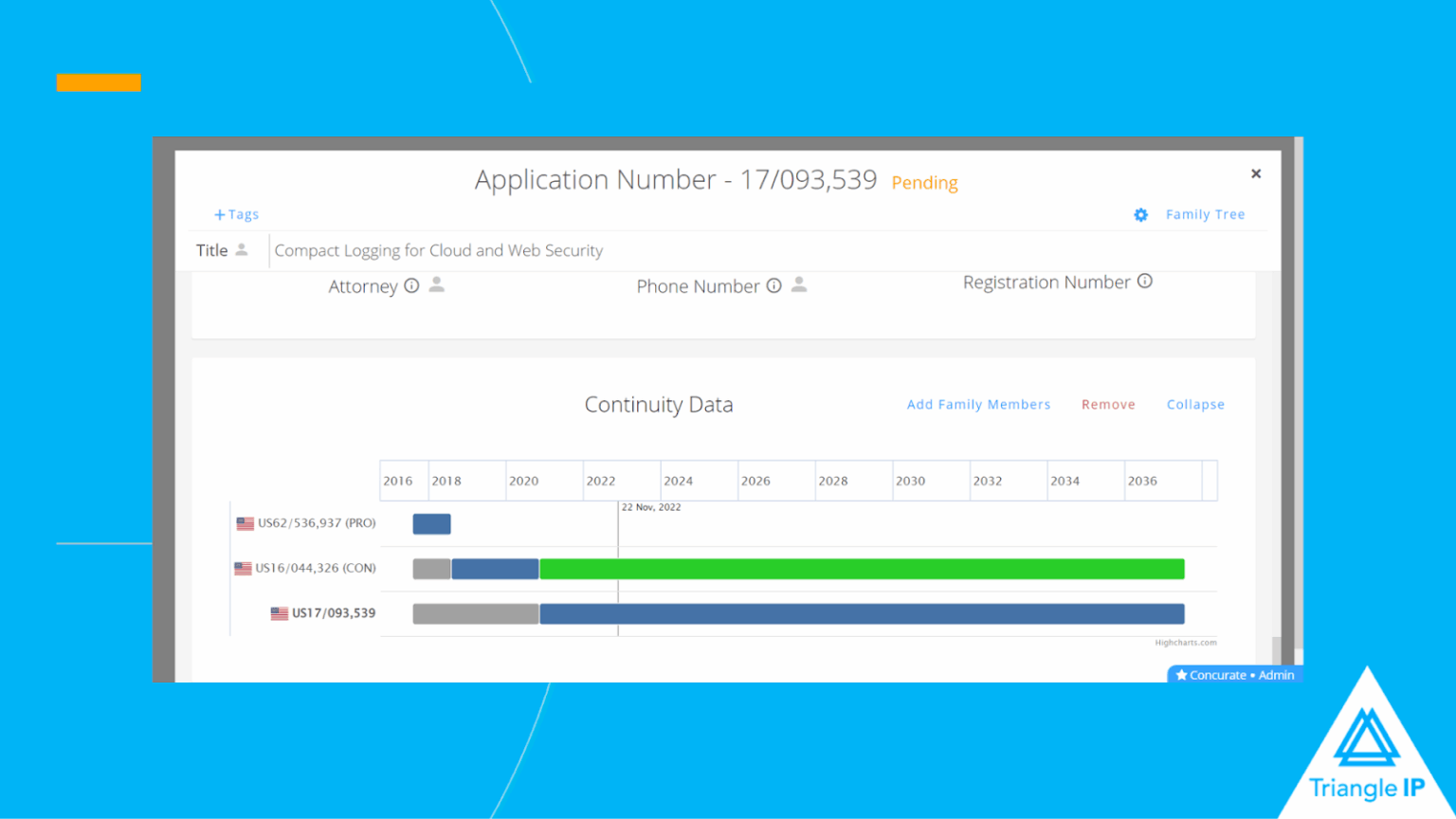Screen dimensions: 1456x819
Task: Select the long blue bar for US17/093,539
Action: click(861, 614)
